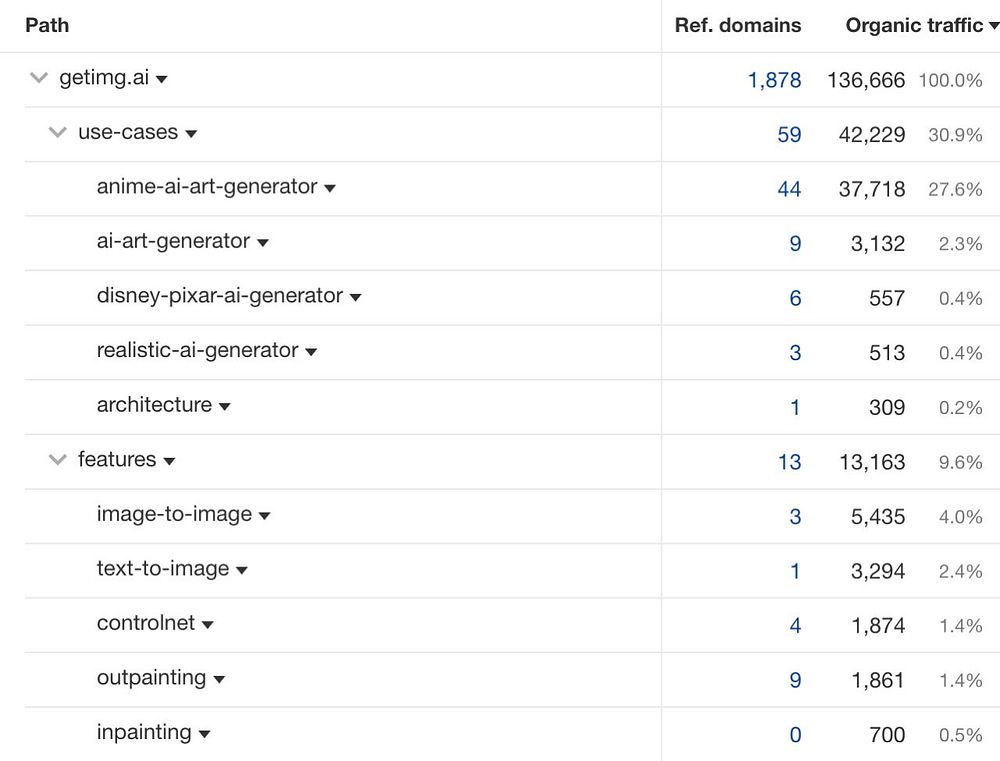1000x761 pixels.
Task: Select the controlnet path row
Action: [x=146, y=623]
